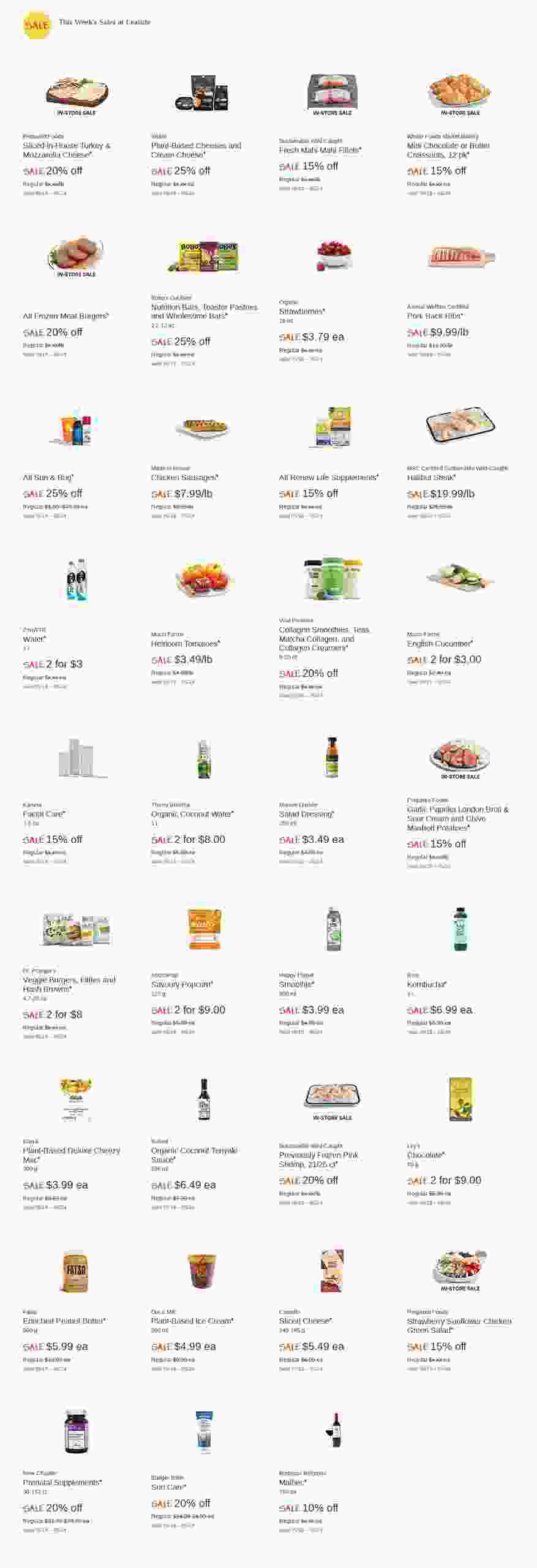Click the Malbec wine bottle image
The image size is (537, 1568).
click(x=334, y=1430)
